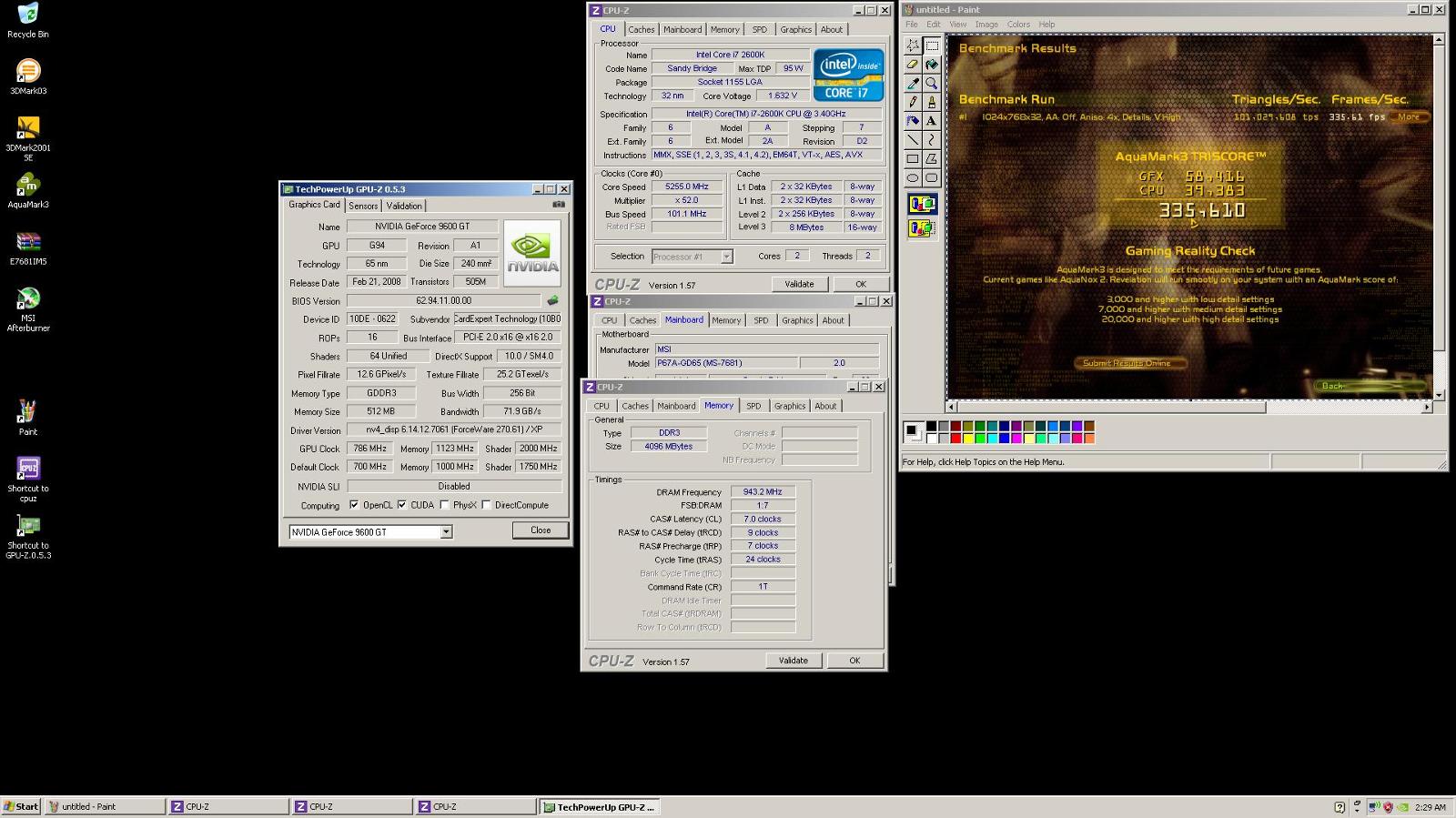Screen dimensions: 1456x818
Task: Choose the Fill With Color bucket tool
Action: (932, 64)
